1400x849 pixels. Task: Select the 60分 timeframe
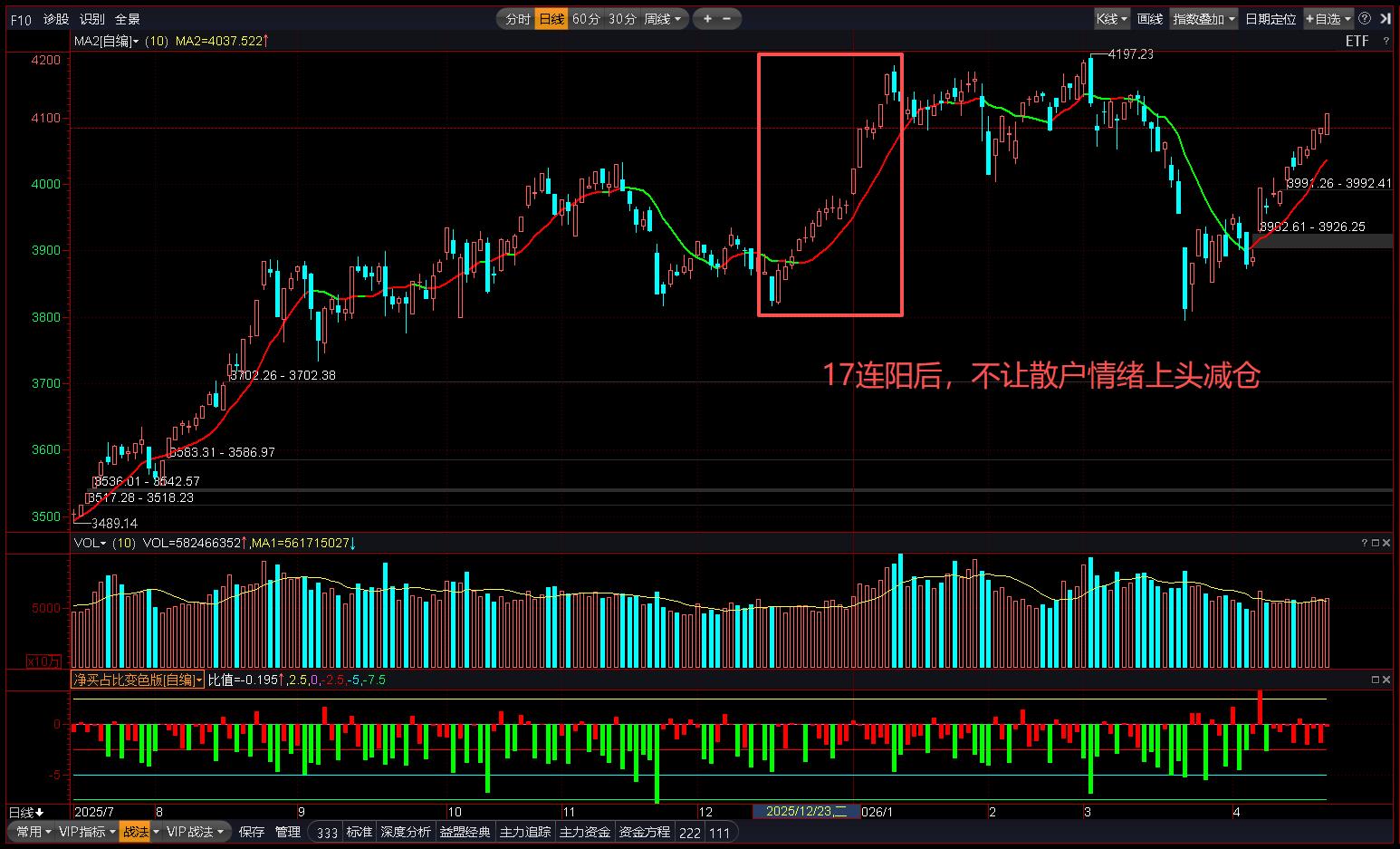click(586, 18)
